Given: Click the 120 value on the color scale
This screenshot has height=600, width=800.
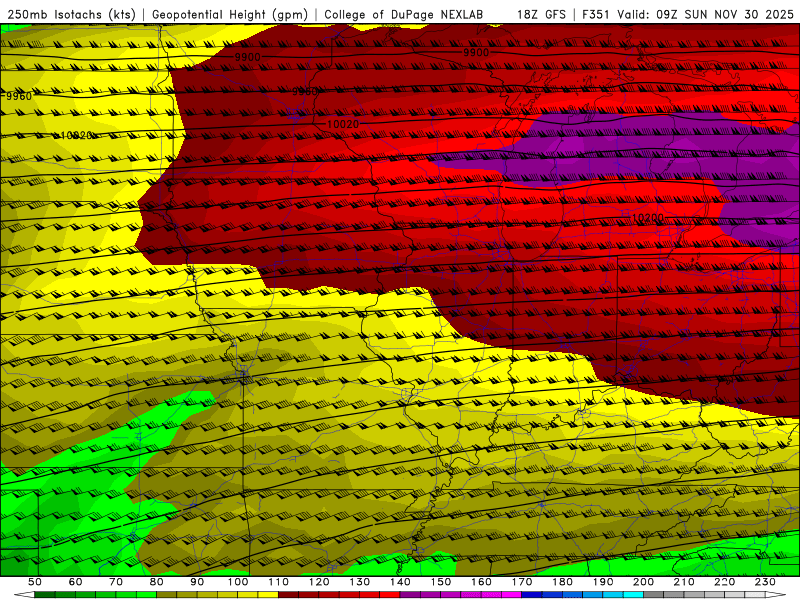Looking at the screenshot, I should [x=319, y=582].
